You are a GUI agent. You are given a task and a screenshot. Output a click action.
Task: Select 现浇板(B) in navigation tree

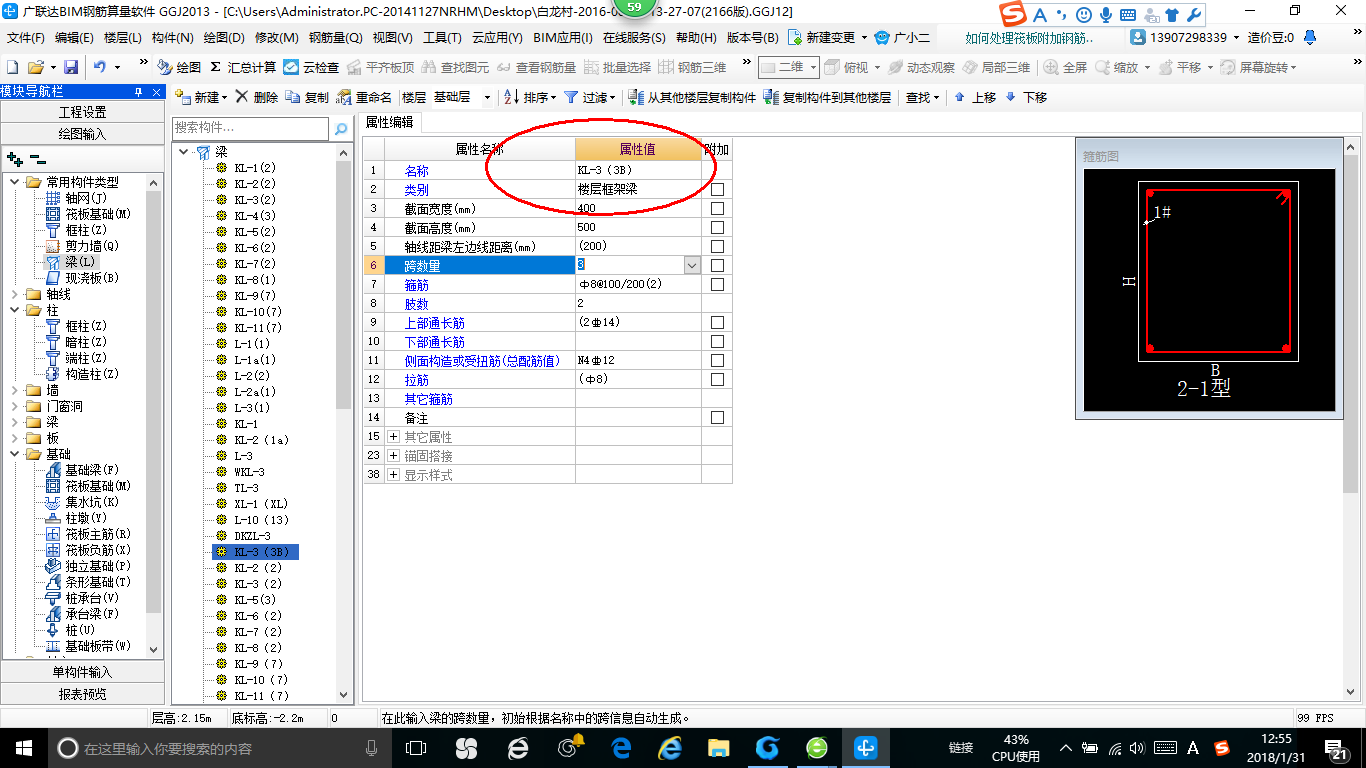(92, 278)
